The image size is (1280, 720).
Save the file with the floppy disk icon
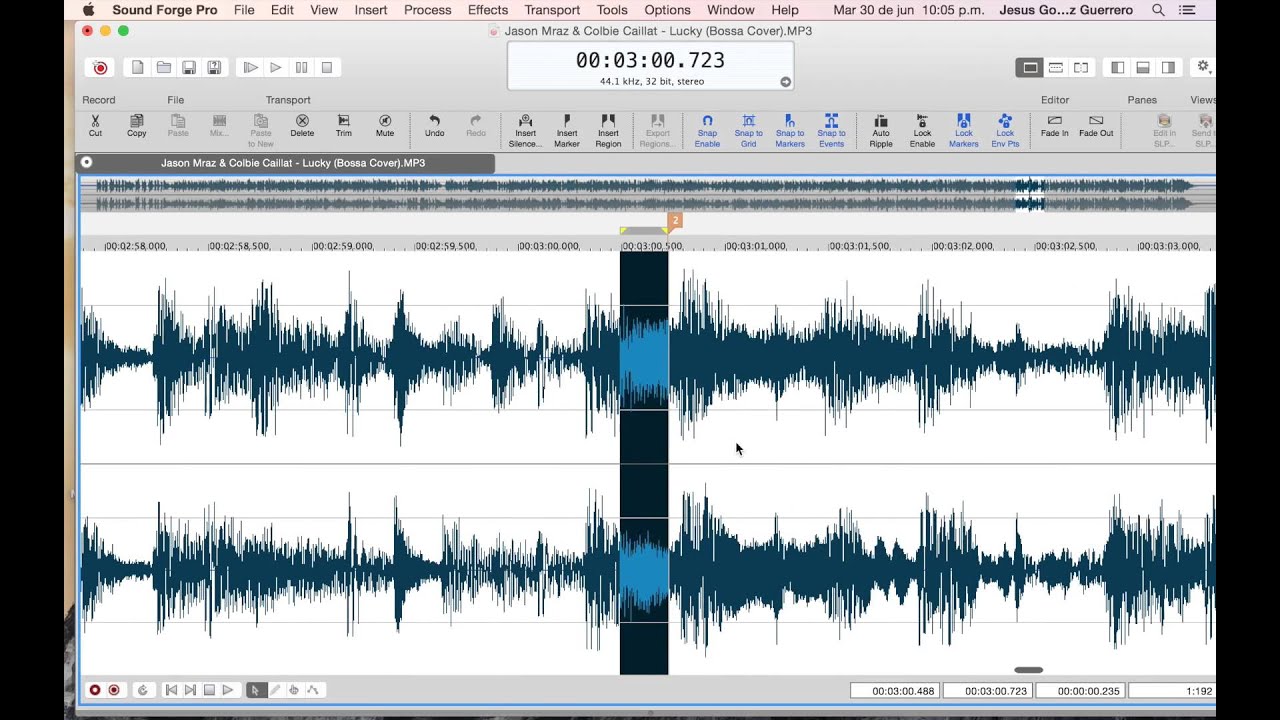[x=189, y=68]
